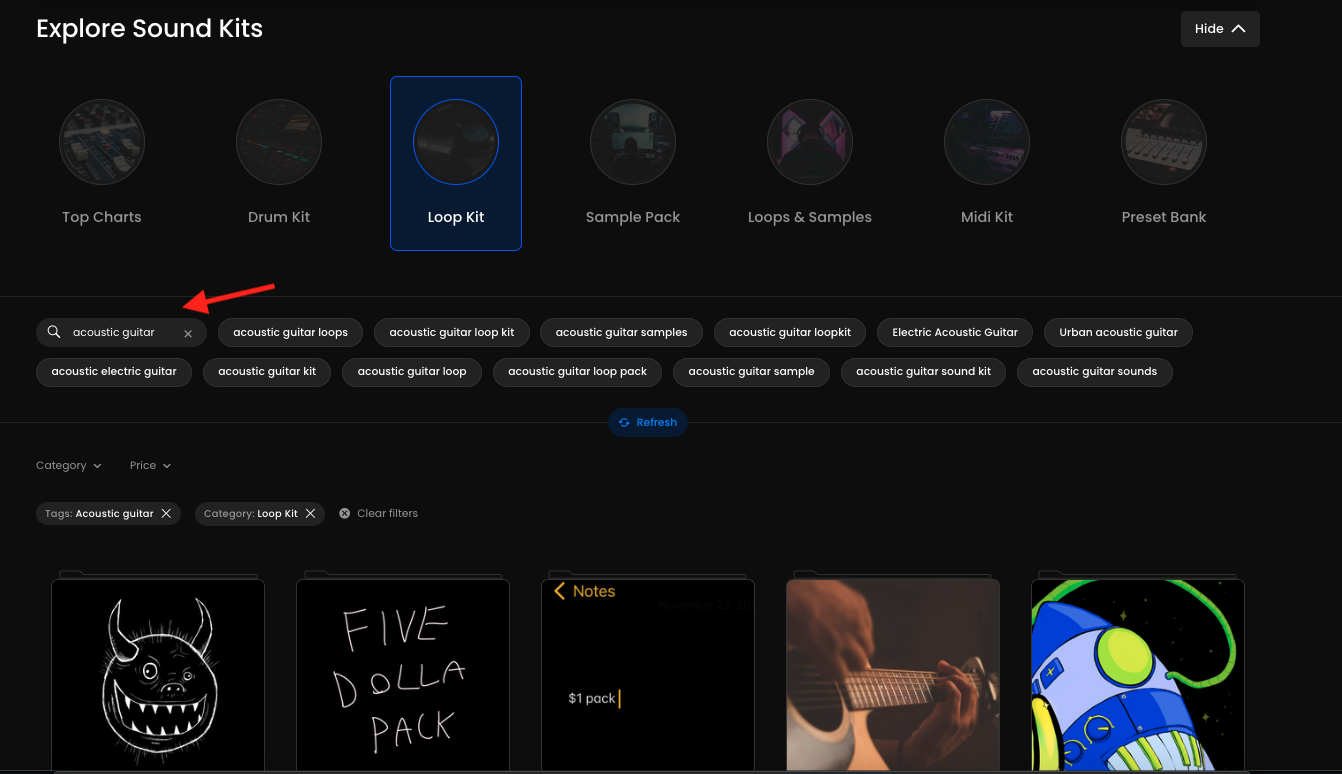
Task: Pick the 'acoustic guitar loops' suggestion chip
Action: (x=290, y=332)
